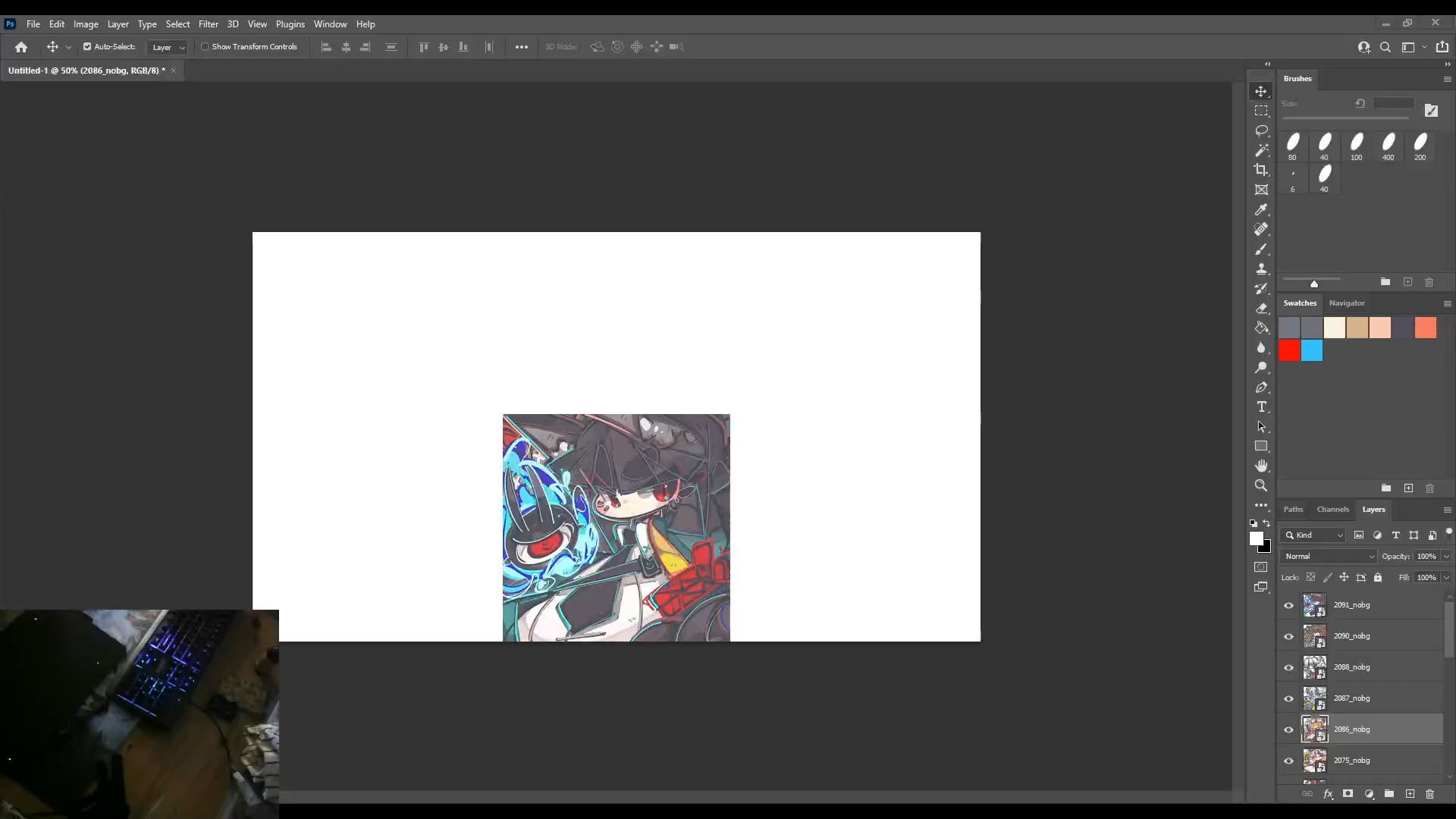Select the 400 size brush preset
This screenshot has height=819, width=1456.
pos(1389,146)
